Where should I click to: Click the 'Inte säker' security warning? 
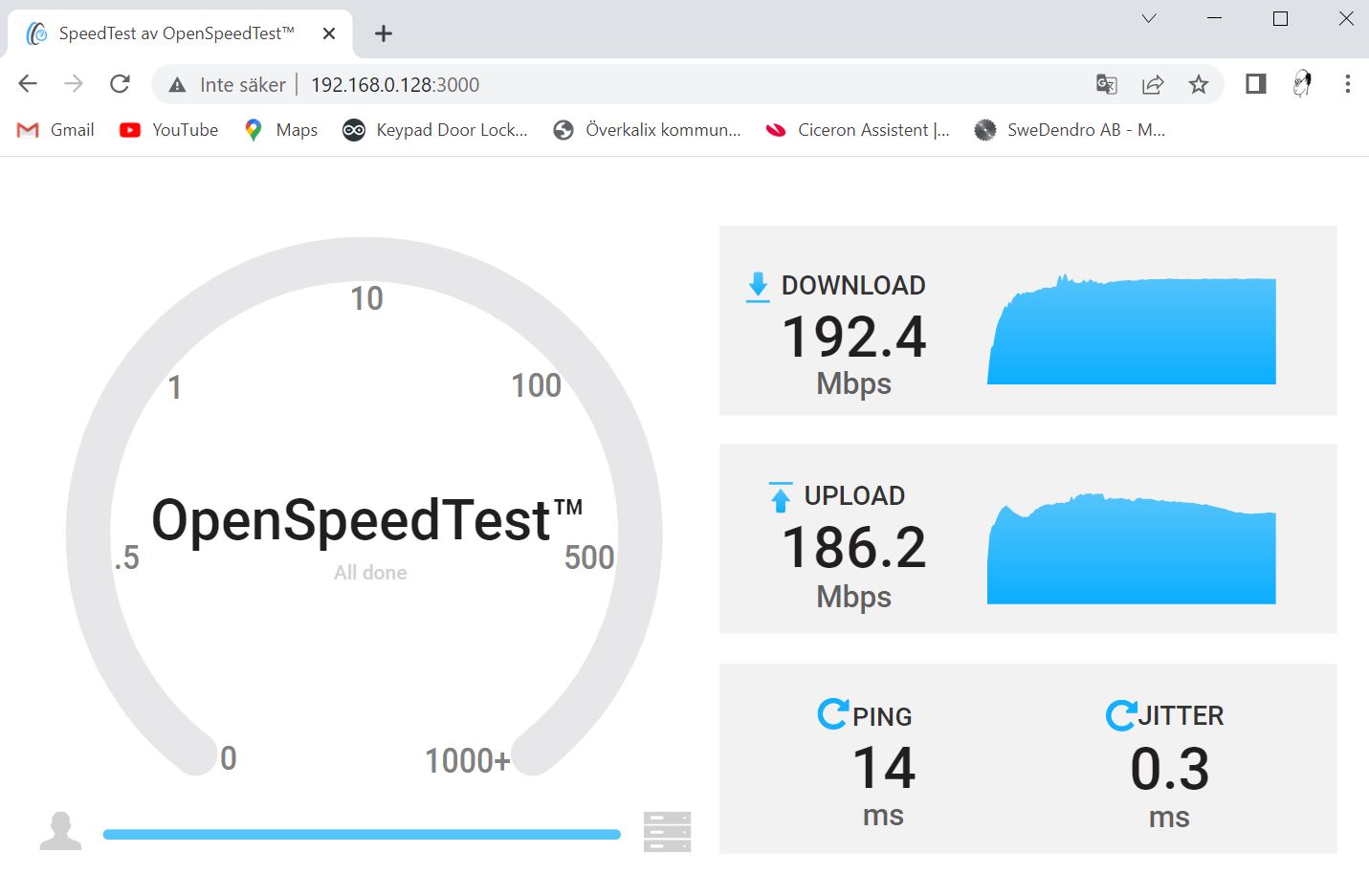[229, 84]
